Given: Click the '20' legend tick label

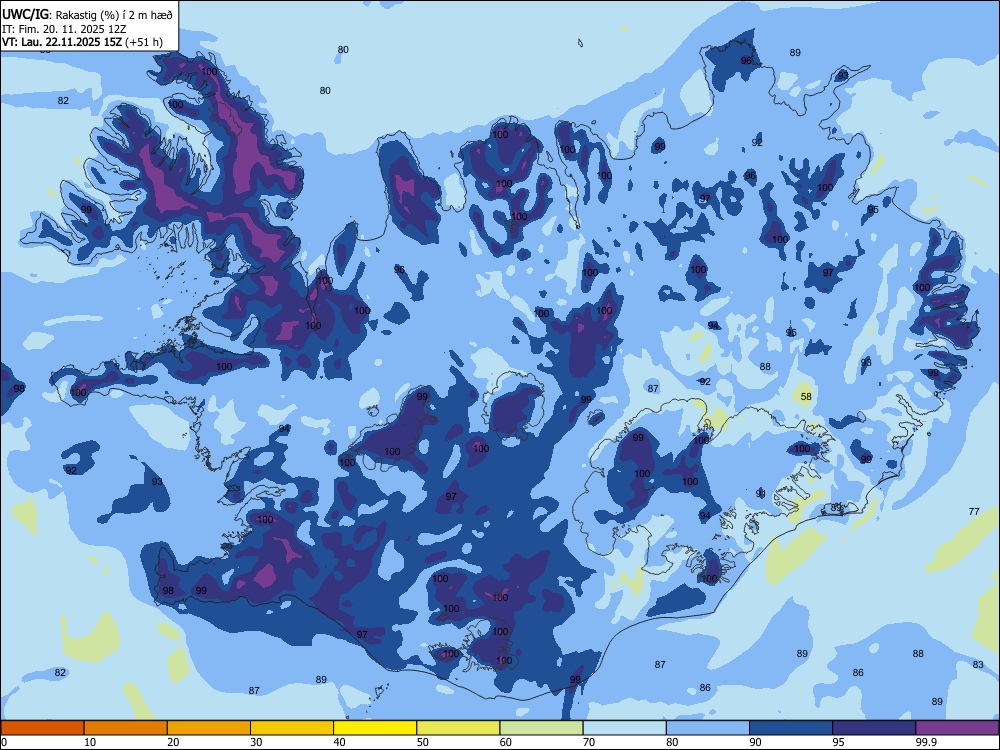Looking at the screenshot, I should pyautogui.click(x=173, y=742).
